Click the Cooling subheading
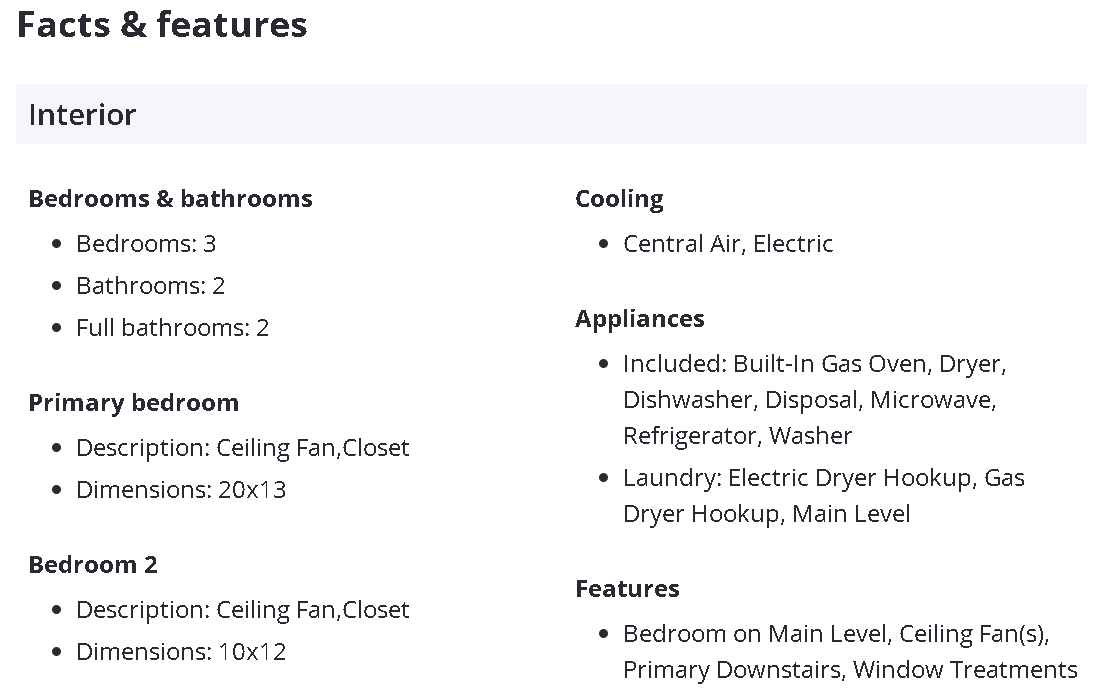The width and height of the screenshot is (1119, 690). tap(619, 198)
